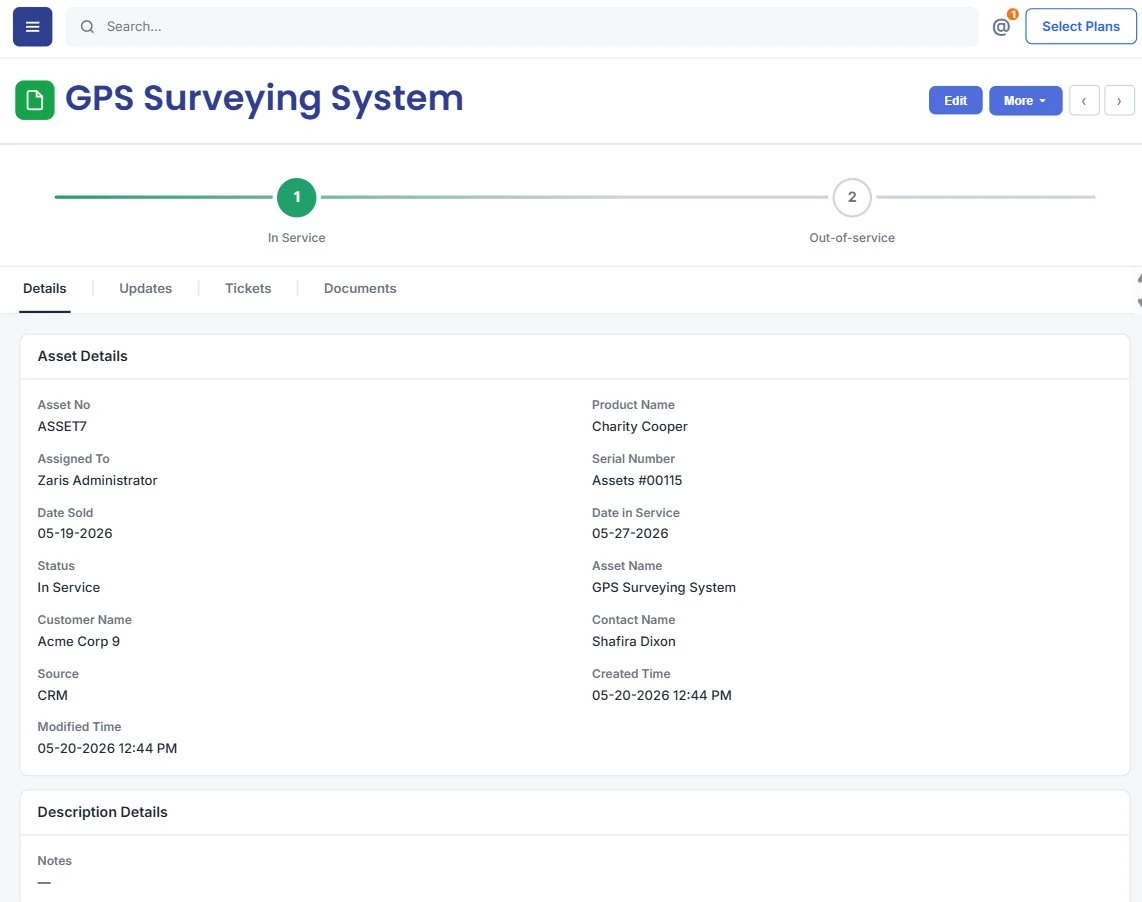The width and height of the screenshot is (1142, 902).
Task: Focus the Search input field
Action: [521, 27]
